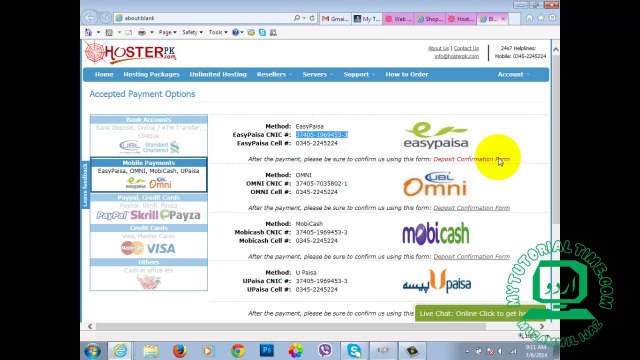Screen dimensions: 640x360
Task: Click the Leave feedback side tab
Action: click(85, 185)
